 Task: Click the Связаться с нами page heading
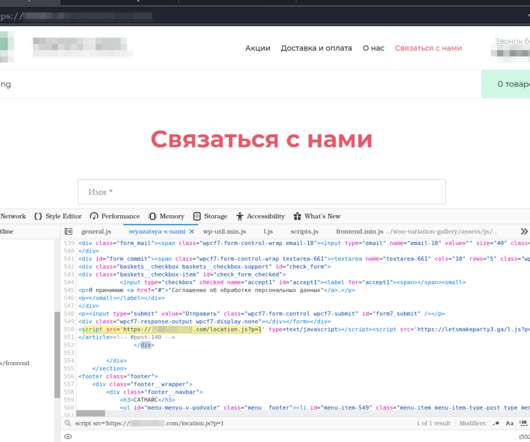262,139
